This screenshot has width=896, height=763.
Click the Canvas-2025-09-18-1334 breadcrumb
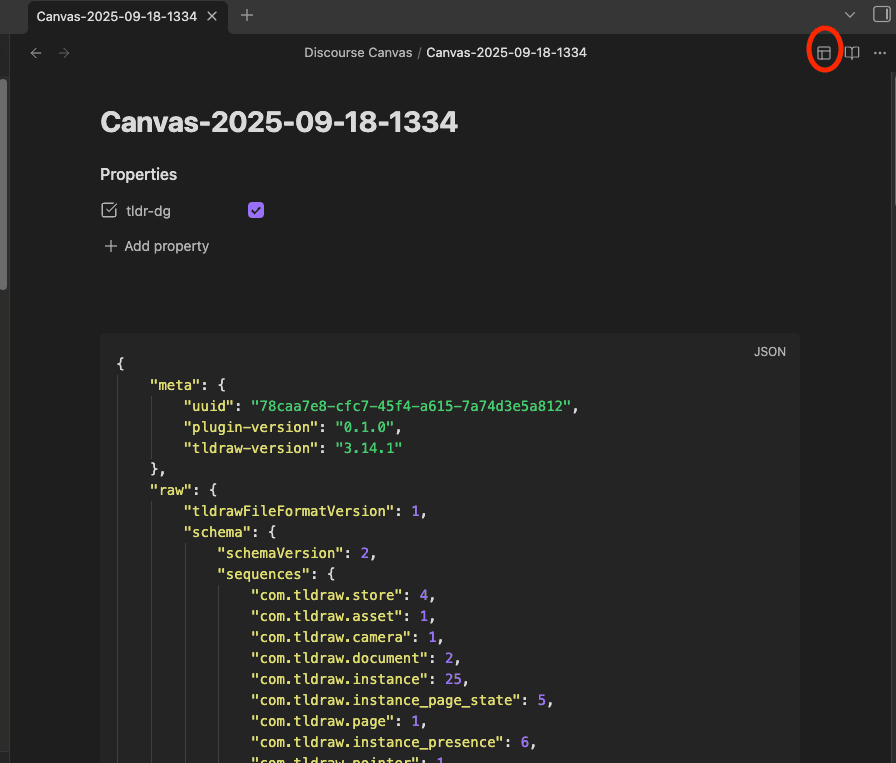[506, 52]
